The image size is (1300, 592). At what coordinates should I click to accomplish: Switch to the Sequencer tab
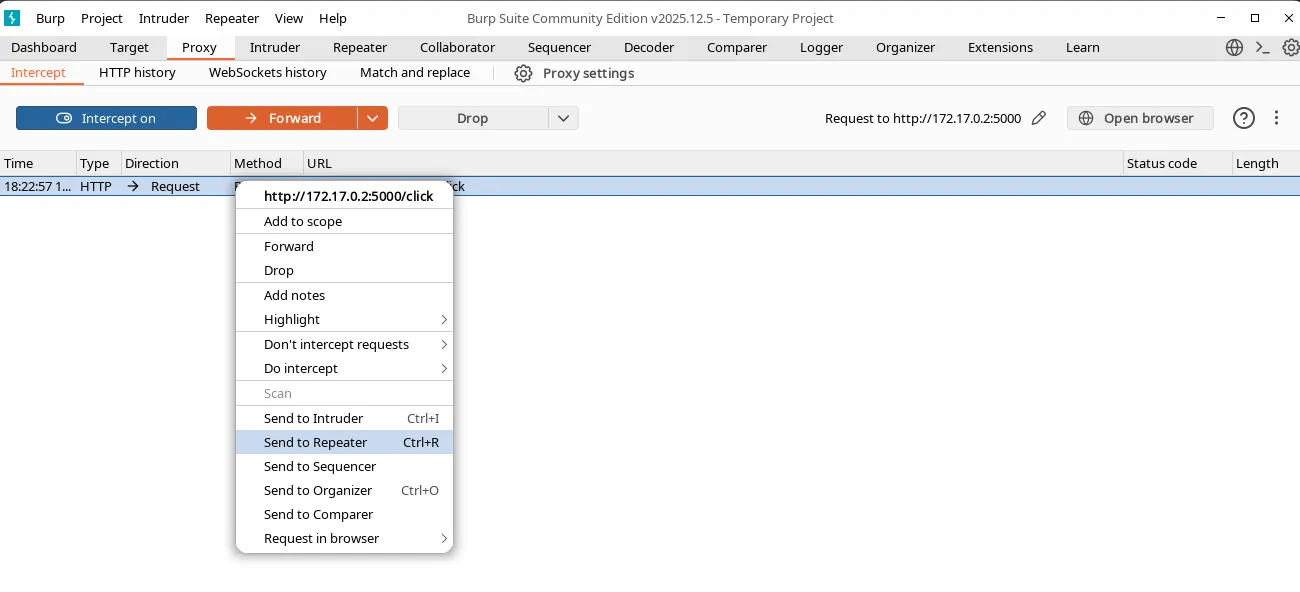point(560,47)
